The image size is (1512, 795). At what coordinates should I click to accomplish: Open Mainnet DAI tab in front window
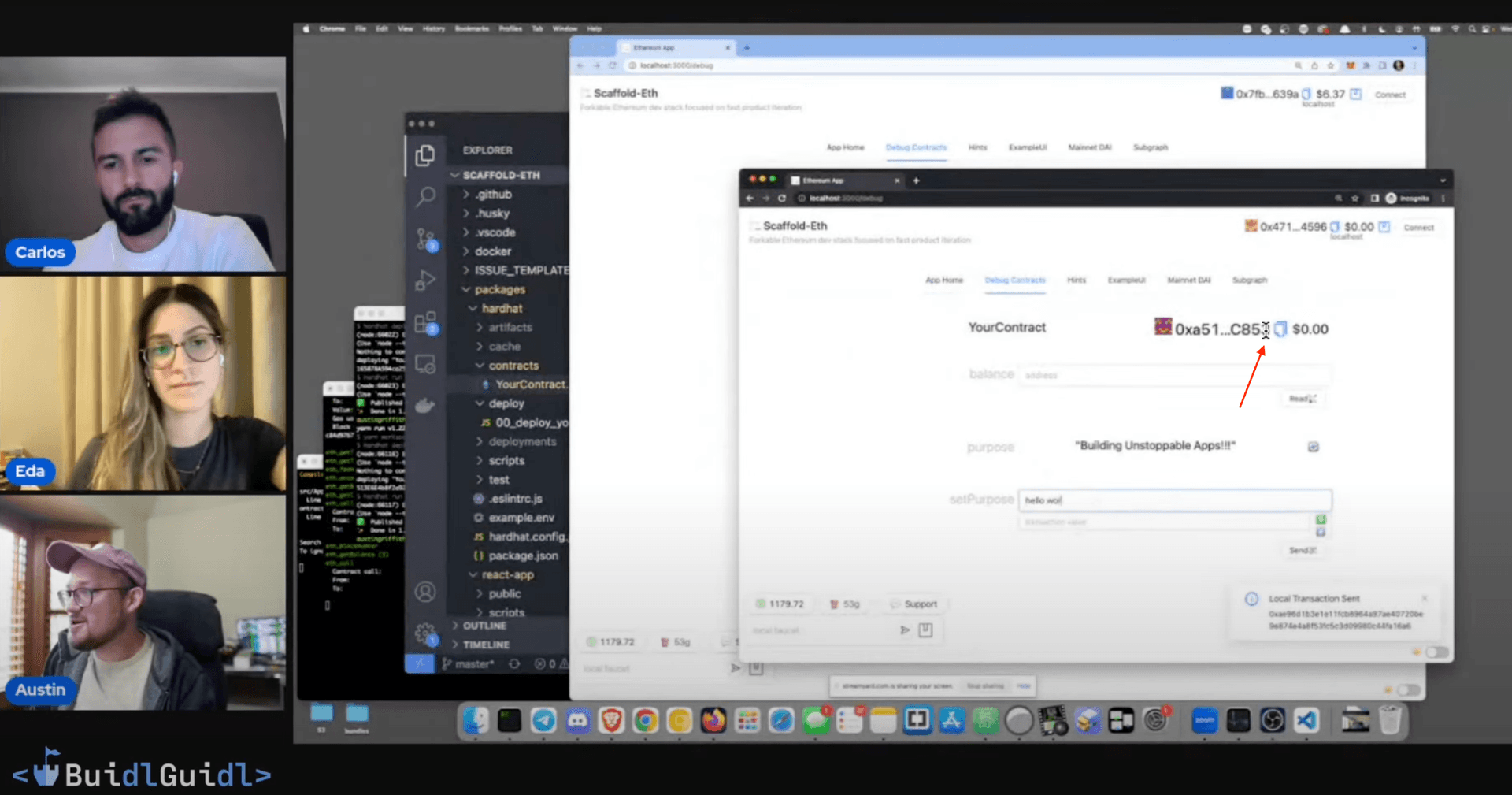1189,280
